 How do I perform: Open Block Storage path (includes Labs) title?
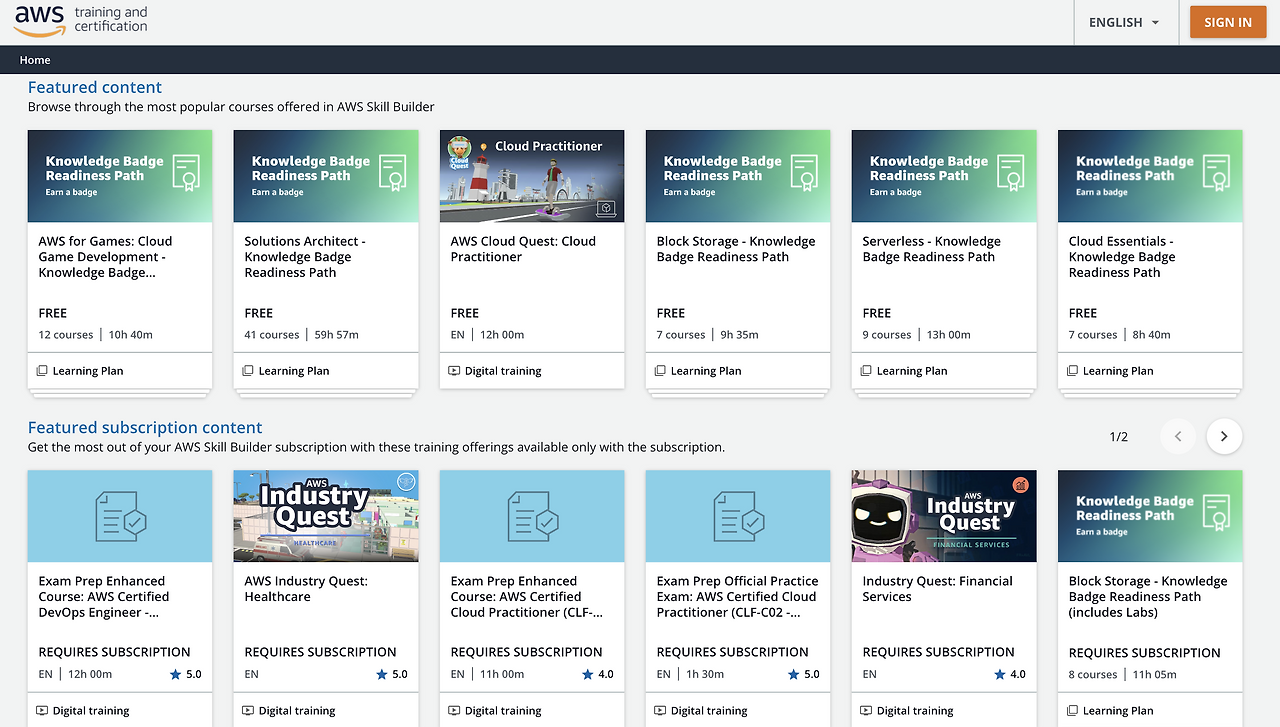(x=1148, y=597)
